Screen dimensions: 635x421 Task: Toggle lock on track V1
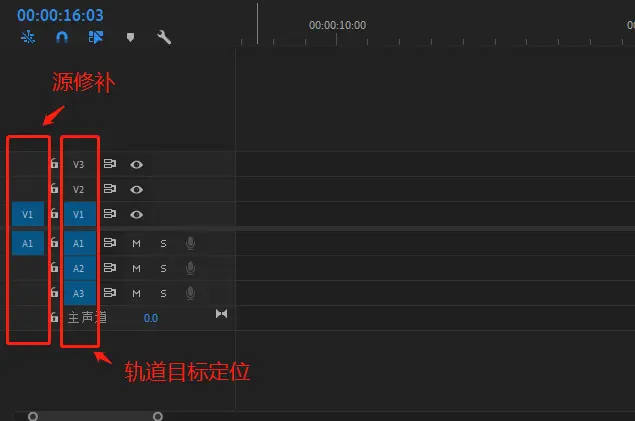tap(54, 213)
